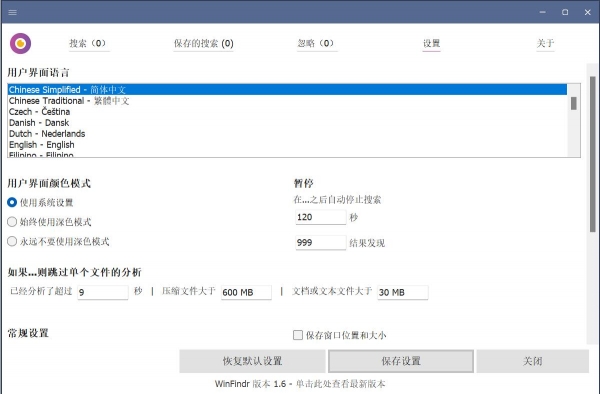
Task: Click the language list scrollbar thumb
Action: tap(574, 103)
